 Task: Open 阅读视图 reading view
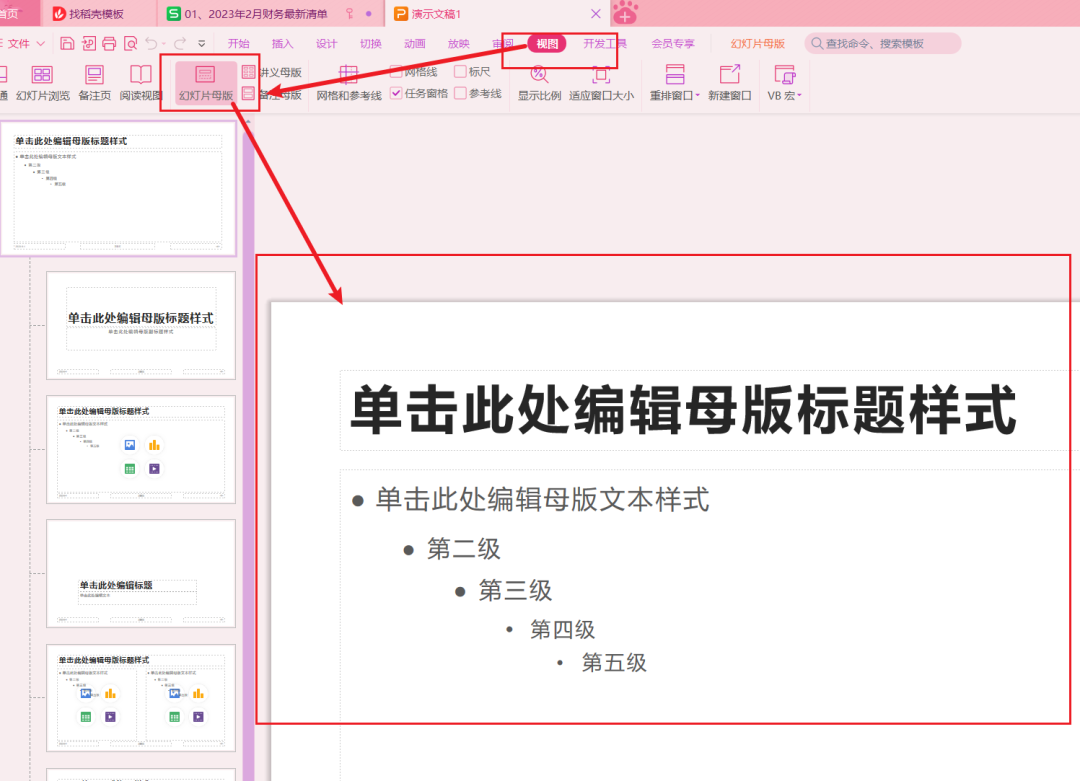point(141,83)
